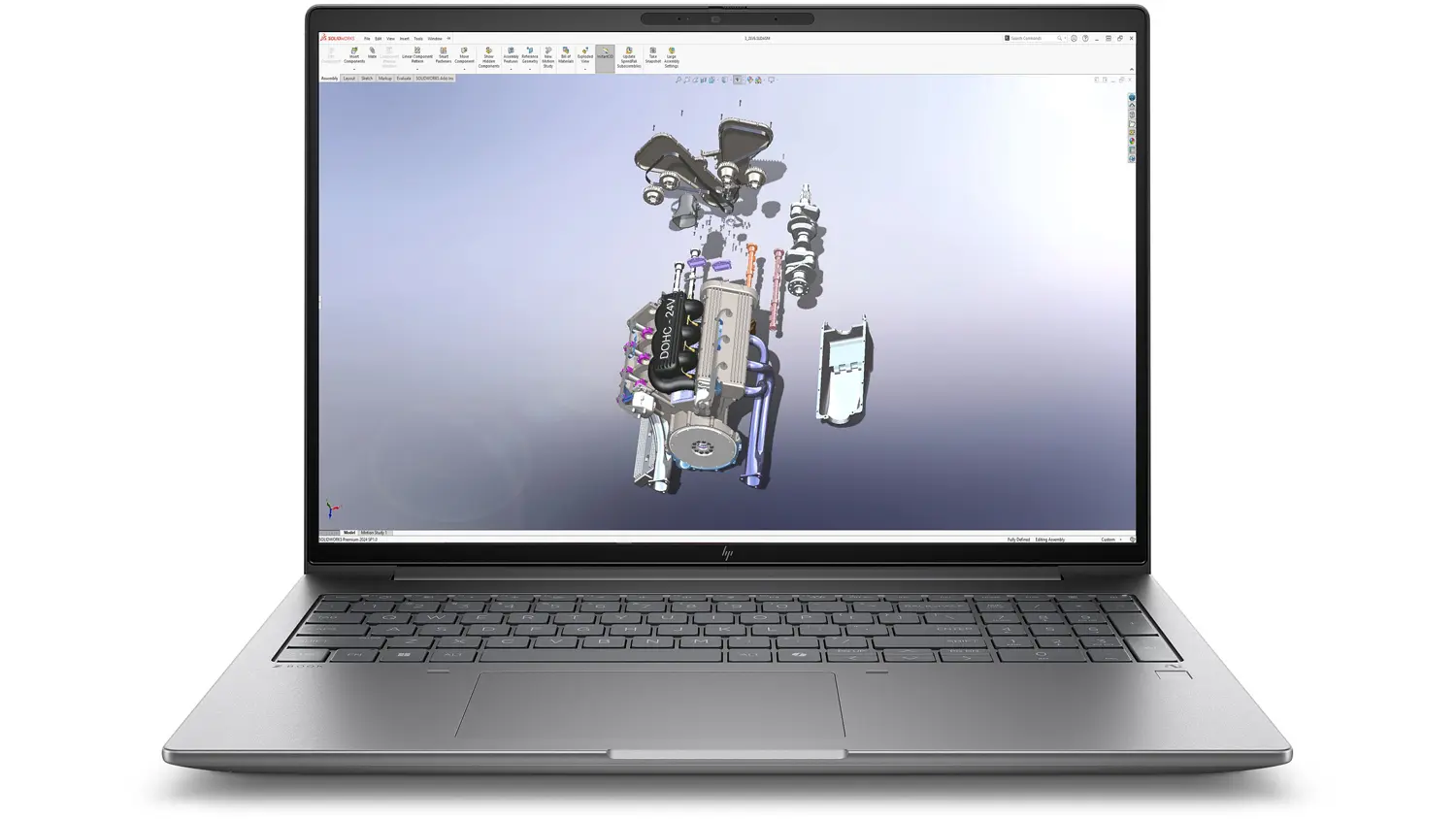Open Appearances task pane color-ball icon
This screenshot has width=1456, height=819.
1132,141
